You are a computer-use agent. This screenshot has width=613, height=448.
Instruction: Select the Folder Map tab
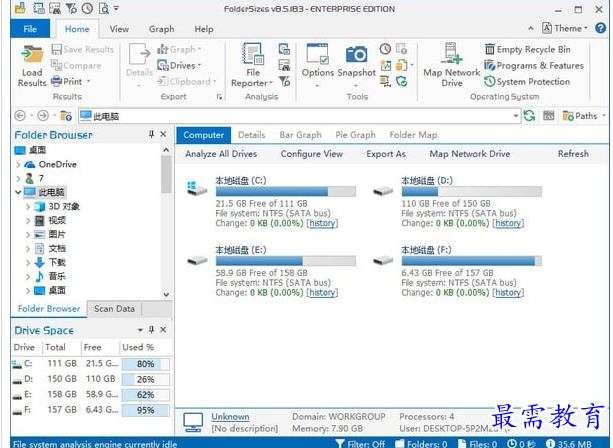[x=413, y=135]
